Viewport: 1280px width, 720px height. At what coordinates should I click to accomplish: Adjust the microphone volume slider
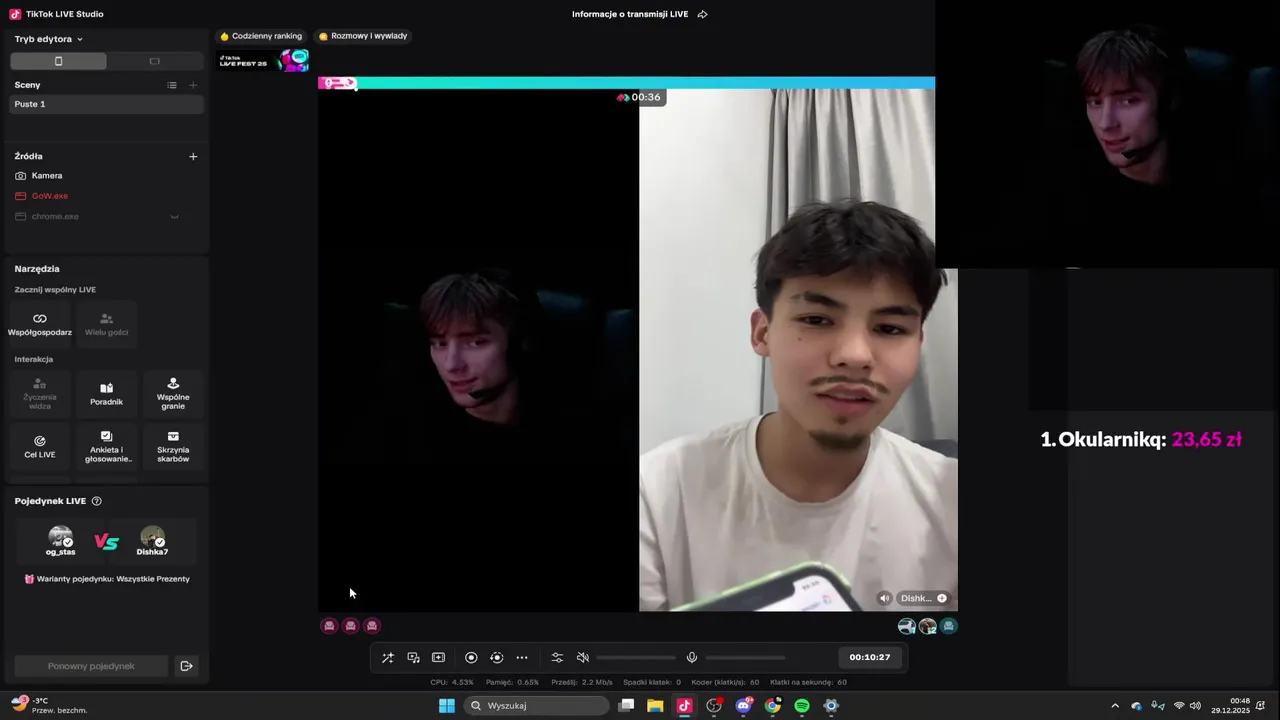click(x=745, y=657)
